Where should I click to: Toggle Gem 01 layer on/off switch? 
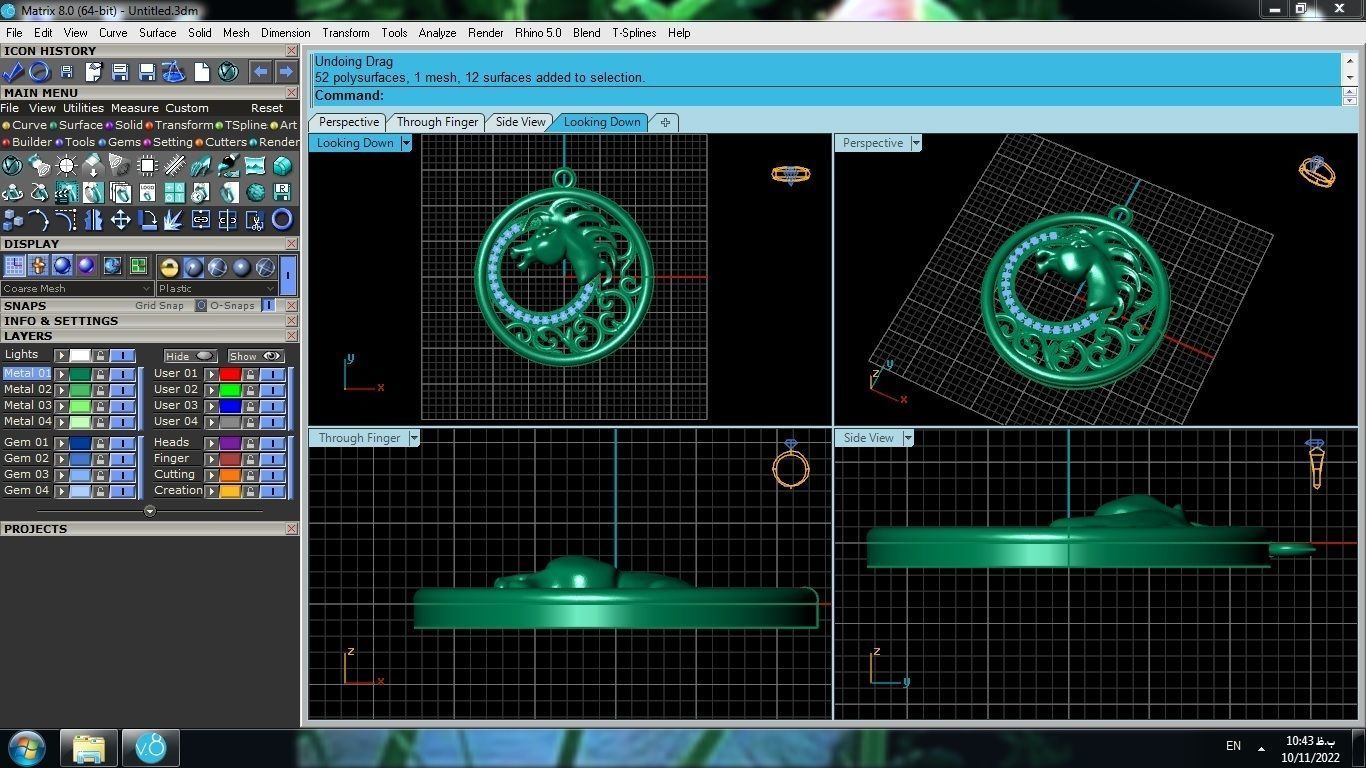pyautogui.click(x=122, y=443)
